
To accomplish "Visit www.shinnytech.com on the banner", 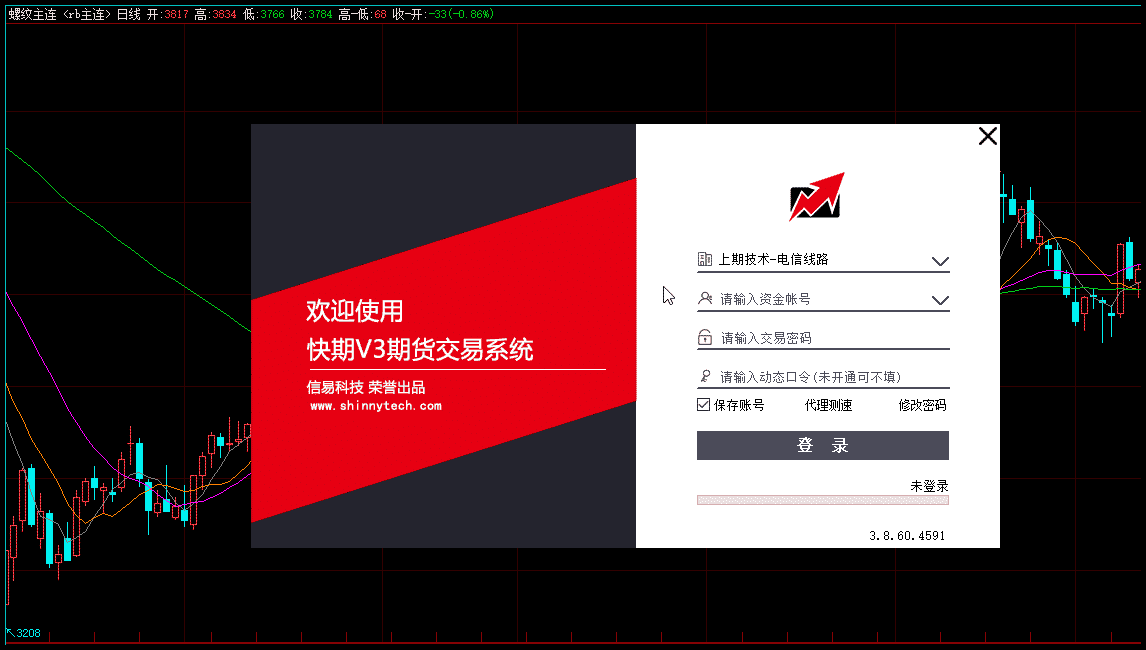I will [375, 406].
